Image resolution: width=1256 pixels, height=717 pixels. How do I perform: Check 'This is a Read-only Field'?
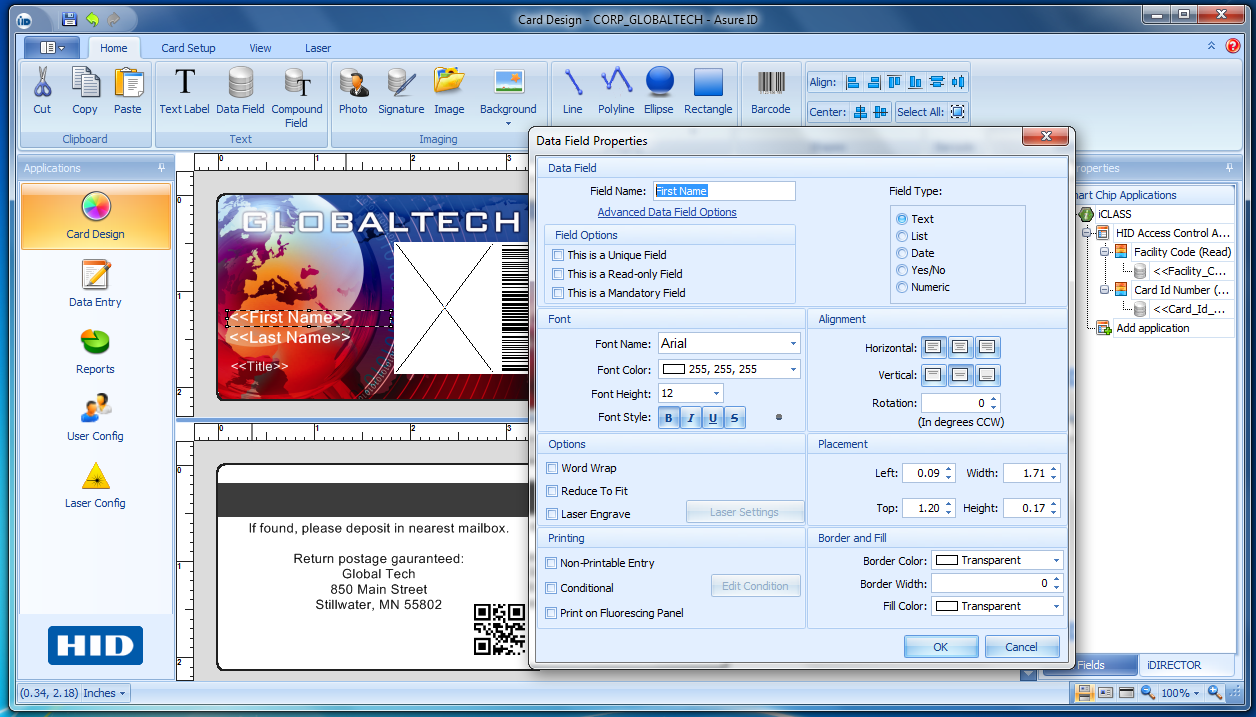pyautogui.click(x=559, y=274)
